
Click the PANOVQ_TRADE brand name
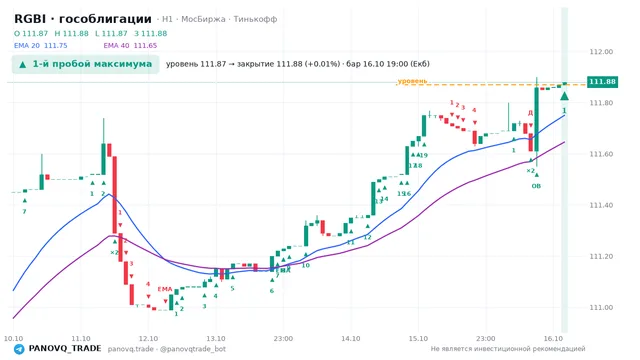[65, 349]
